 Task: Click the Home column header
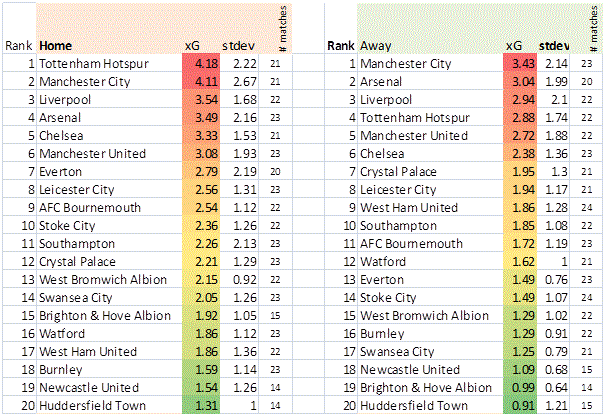pyautogui.click(x=56, y=46)
